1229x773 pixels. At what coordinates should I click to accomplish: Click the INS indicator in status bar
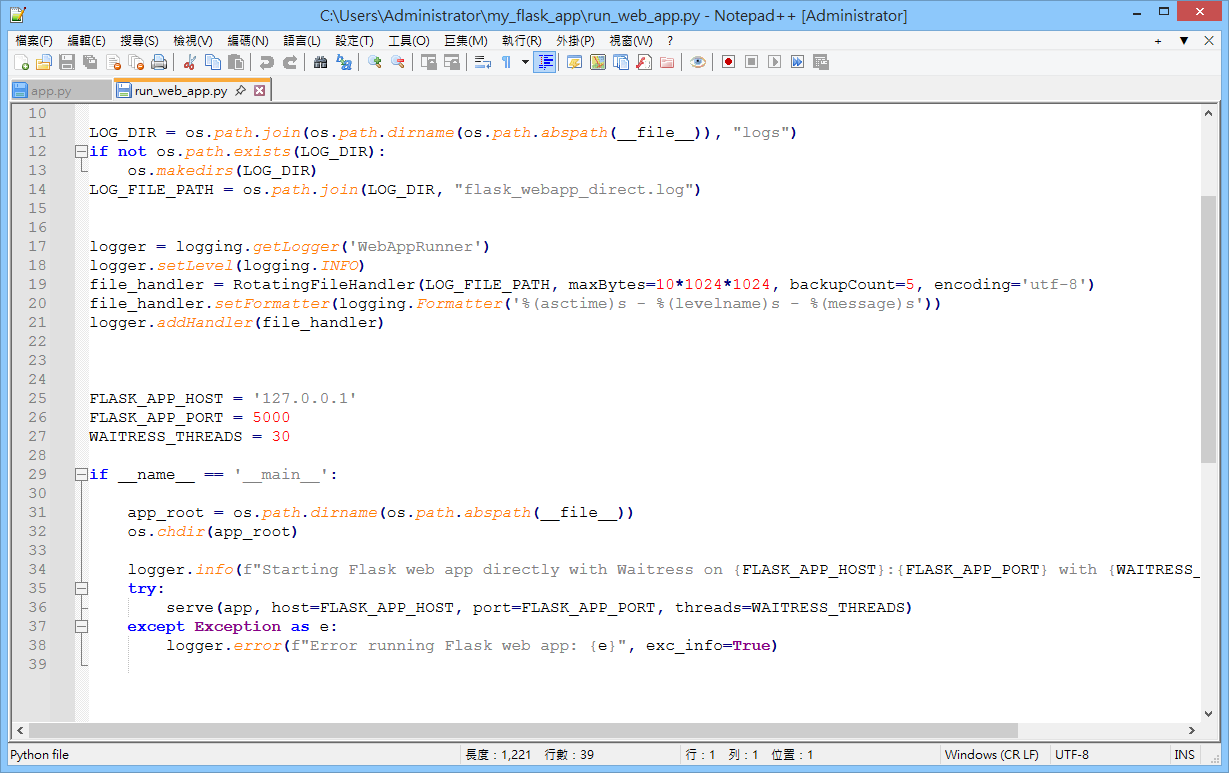(x=1184, y=755)
